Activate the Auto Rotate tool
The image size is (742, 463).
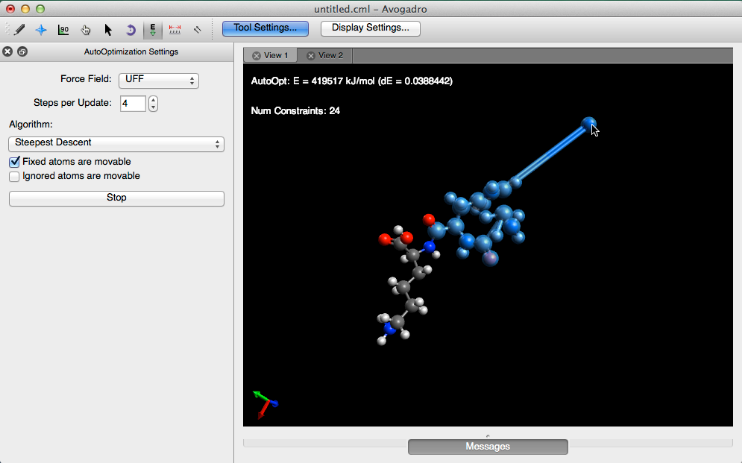pyautogui.click(x=130, y=30)
